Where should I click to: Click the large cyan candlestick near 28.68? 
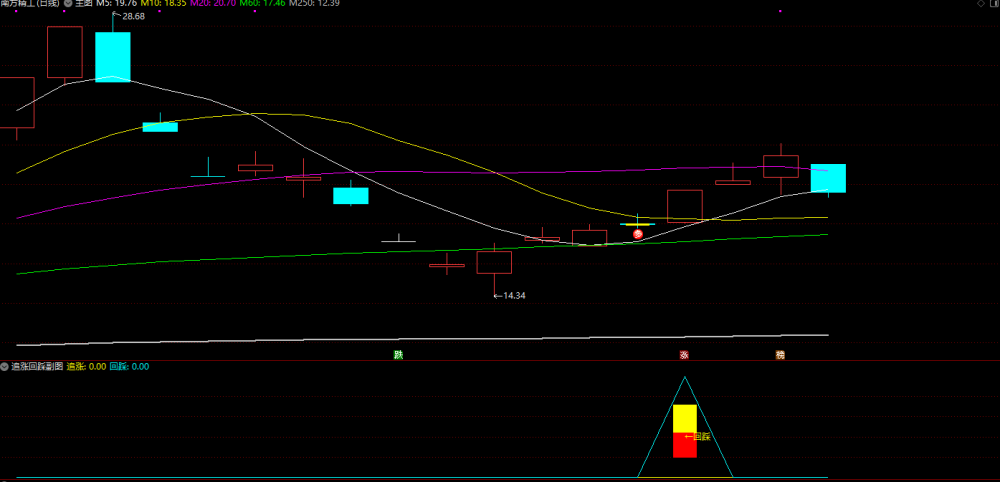(x=113, y=57)
